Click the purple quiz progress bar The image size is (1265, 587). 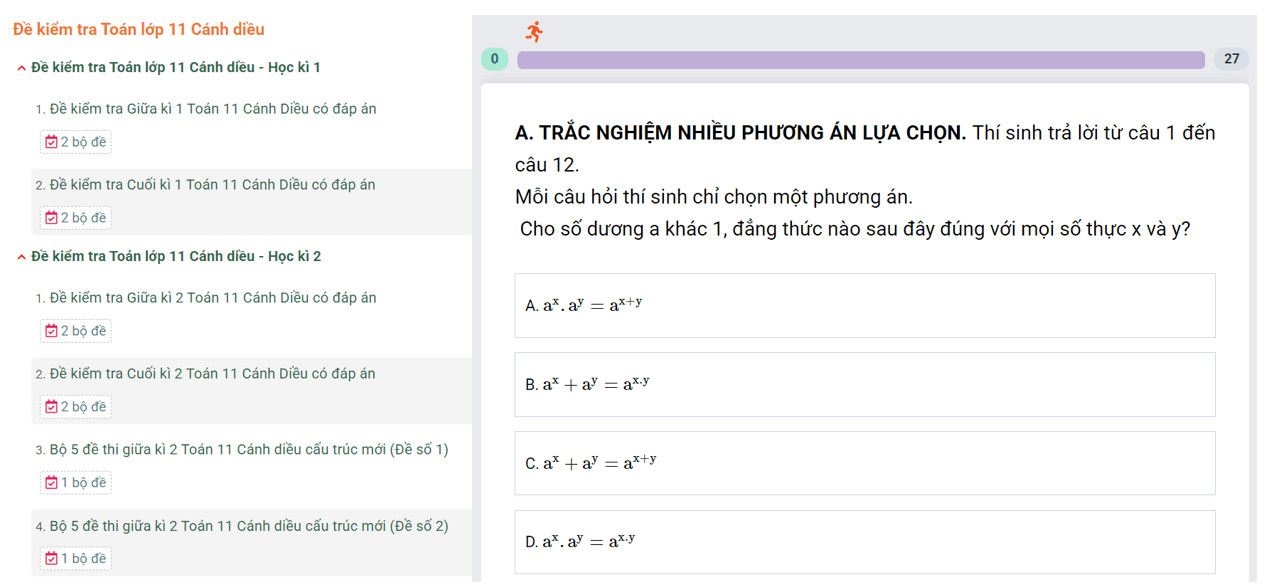860,60
